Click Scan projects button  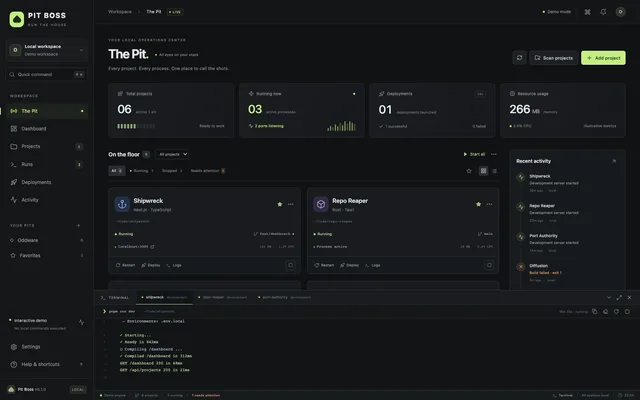coord(553,58)
